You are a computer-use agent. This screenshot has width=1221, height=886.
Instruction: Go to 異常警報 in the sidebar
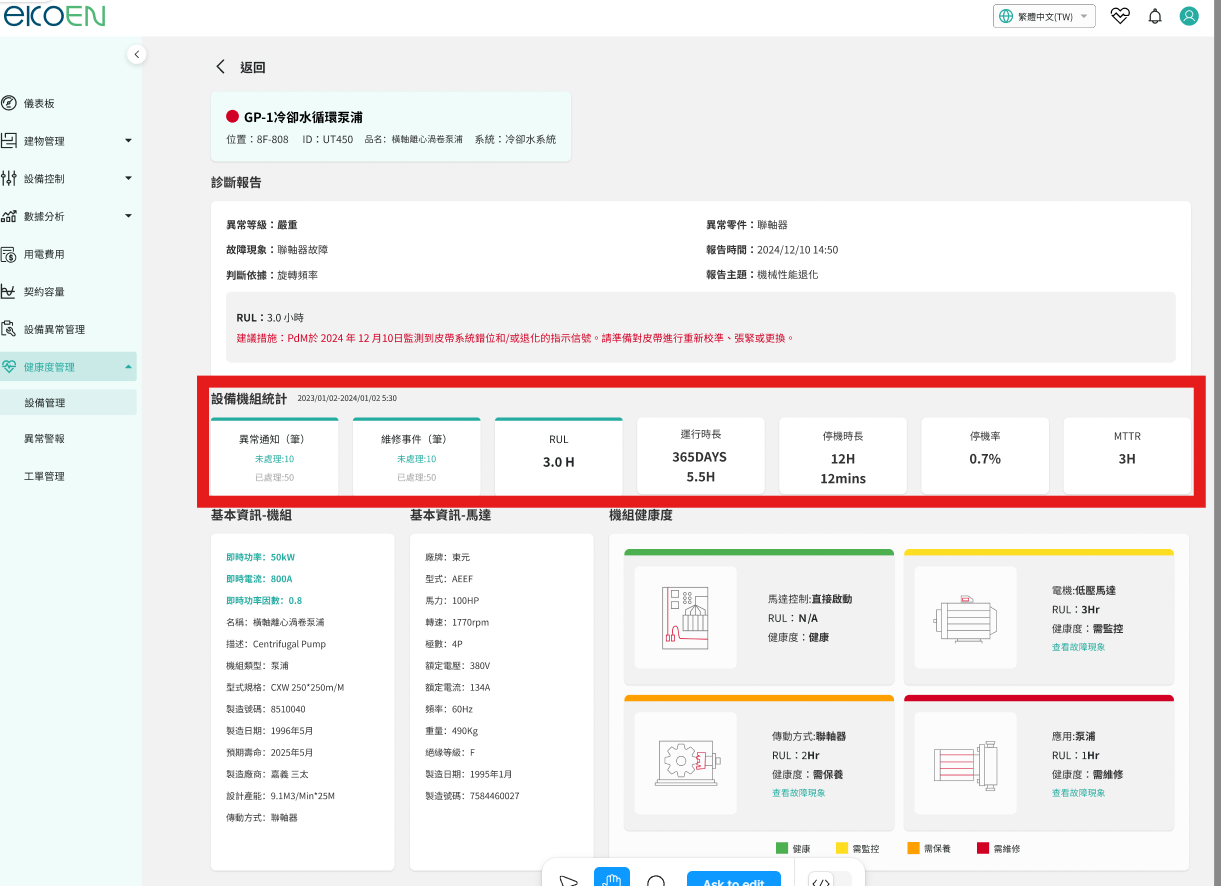(x=45, y=439)
